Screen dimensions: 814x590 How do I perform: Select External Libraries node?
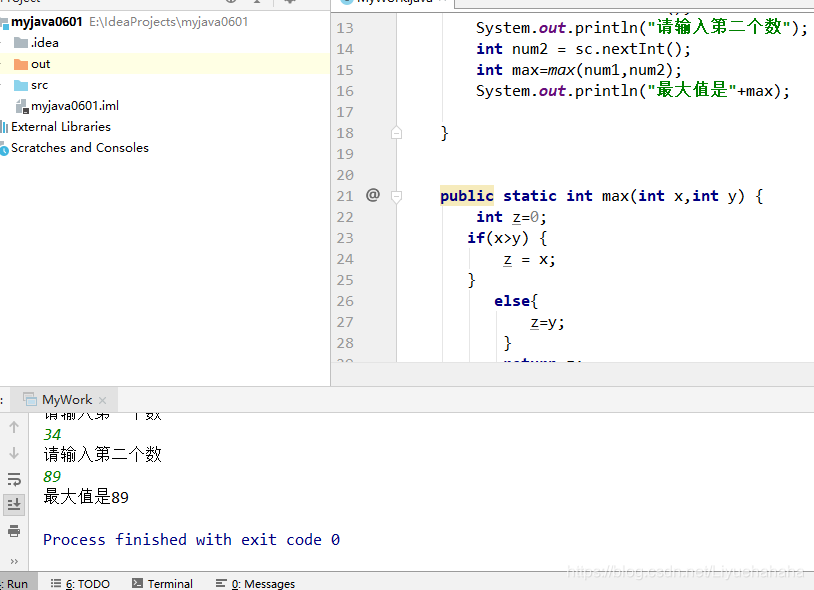pos(61,127)
